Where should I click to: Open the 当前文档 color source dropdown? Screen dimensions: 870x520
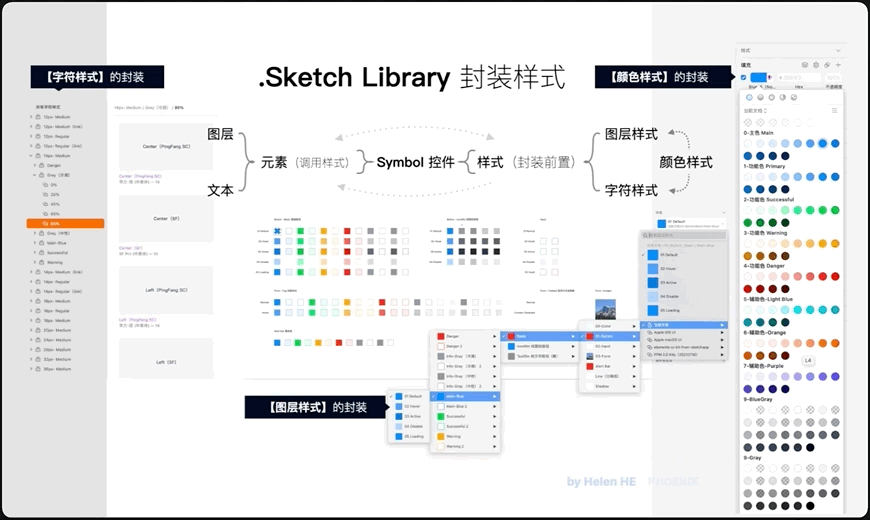[x=755, y=111]
